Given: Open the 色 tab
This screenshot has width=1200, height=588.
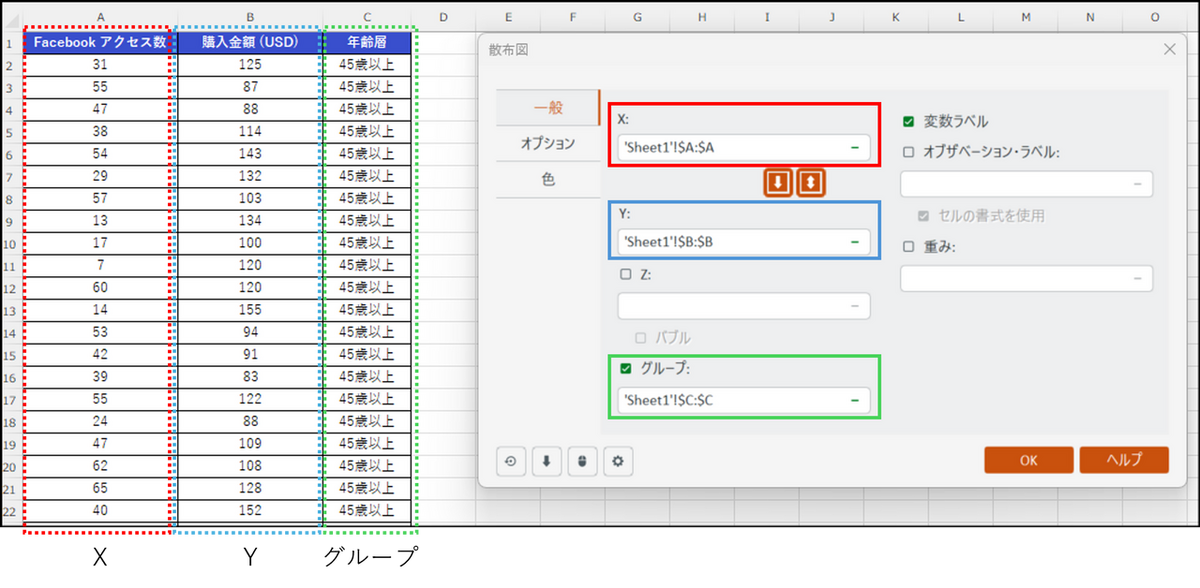Looking at the screenshot, I should coord(547,180).
